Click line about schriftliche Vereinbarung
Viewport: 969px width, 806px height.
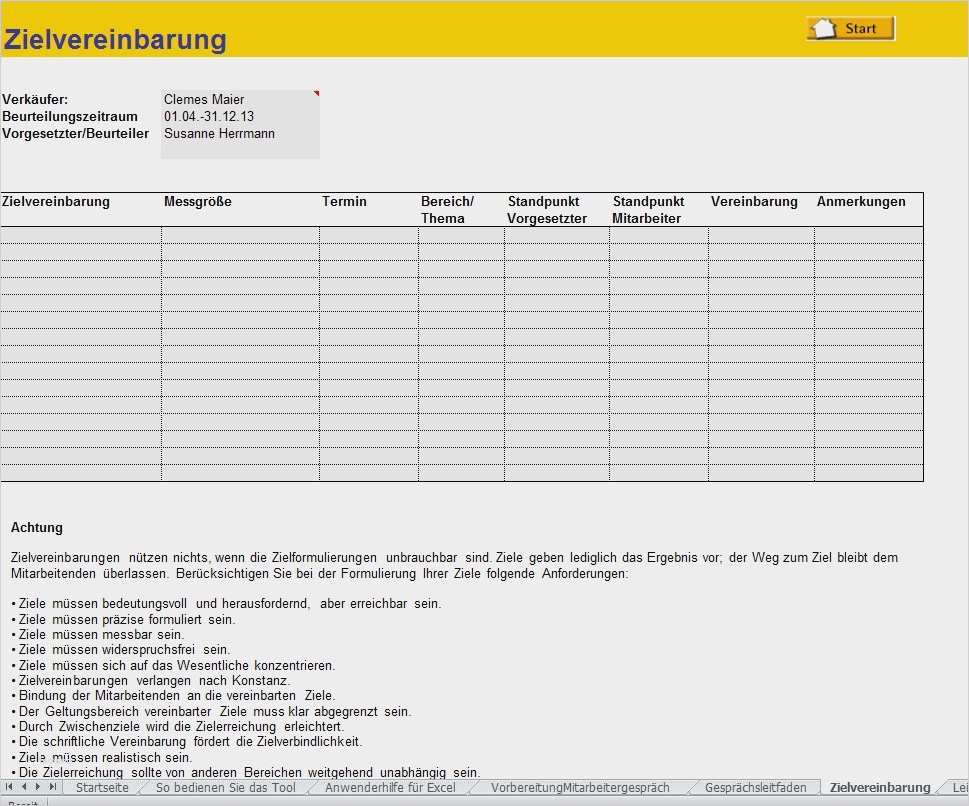(187, 741)
